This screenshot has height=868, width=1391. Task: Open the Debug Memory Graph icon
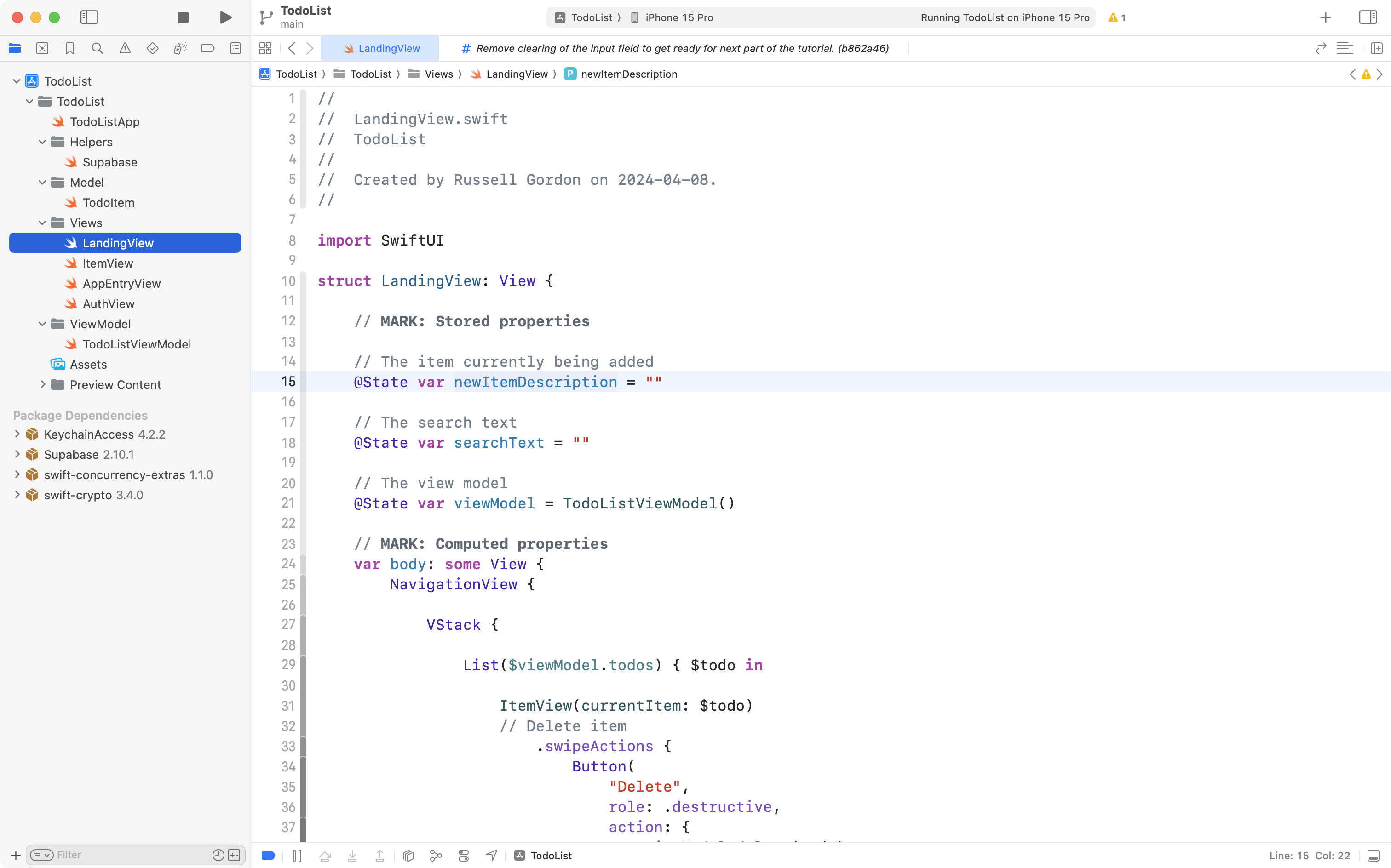pyautogui.click(x=436, y=856)
